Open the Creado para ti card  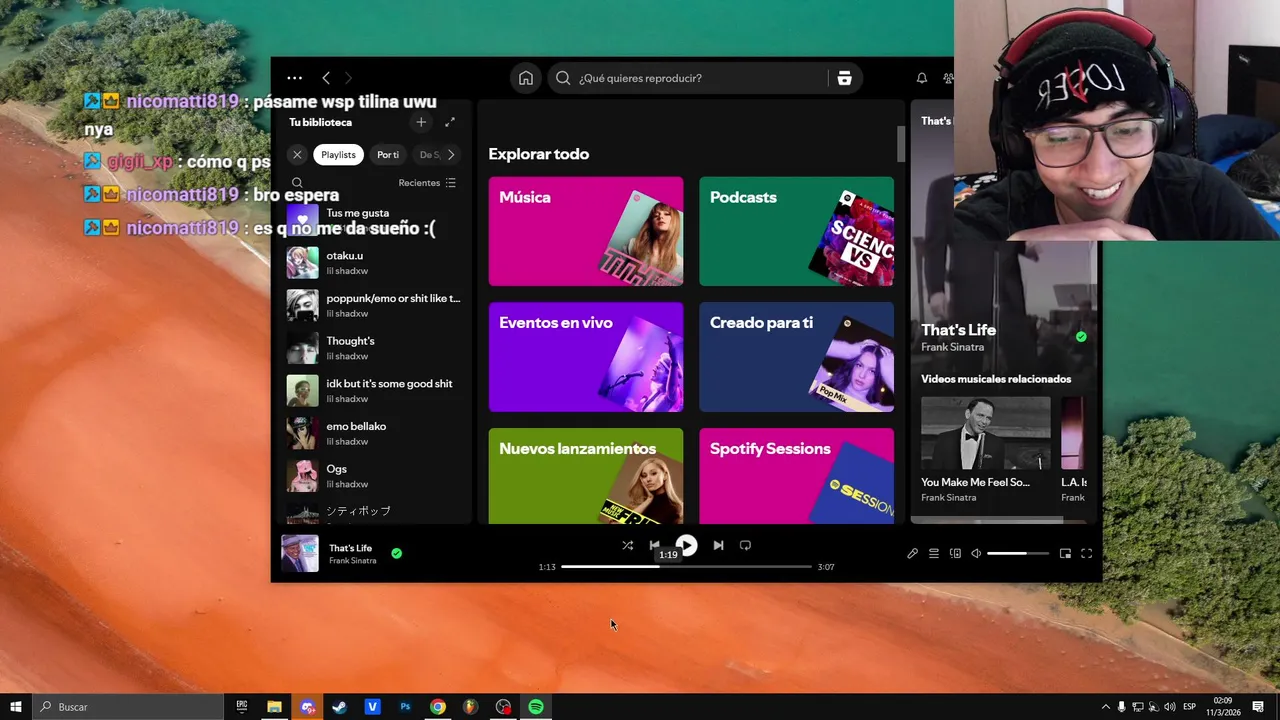(x=796, y=357)
